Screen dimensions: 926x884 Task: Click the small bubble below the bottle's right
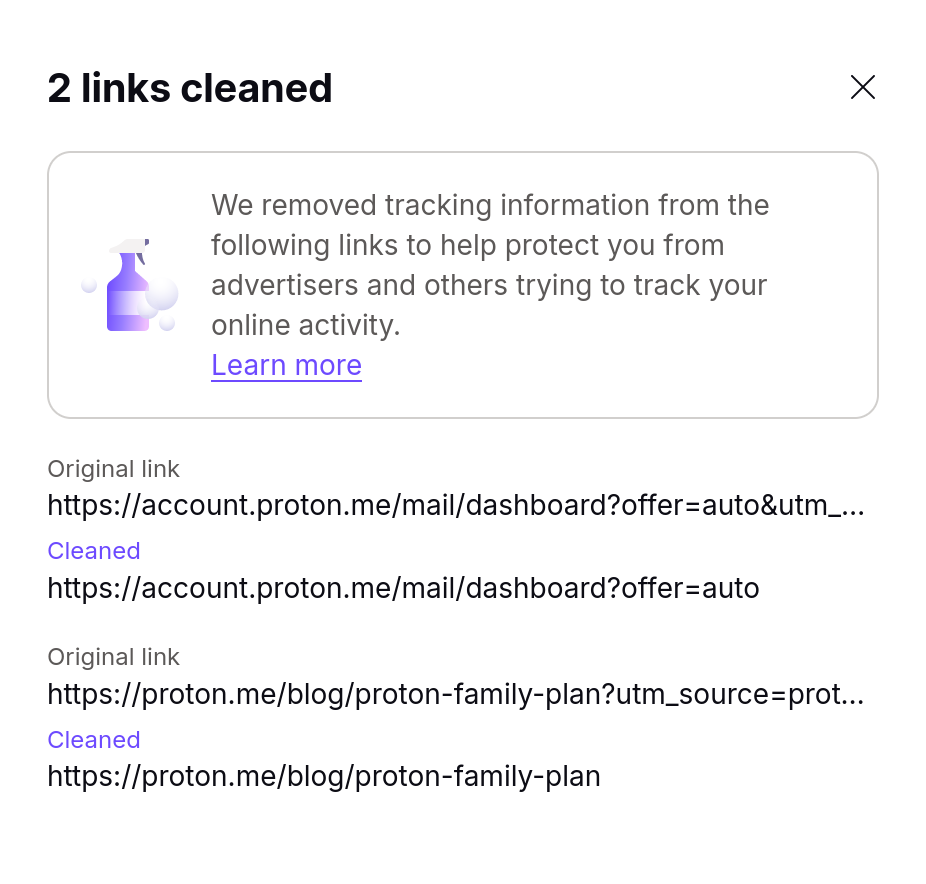[x=167, y=323]
